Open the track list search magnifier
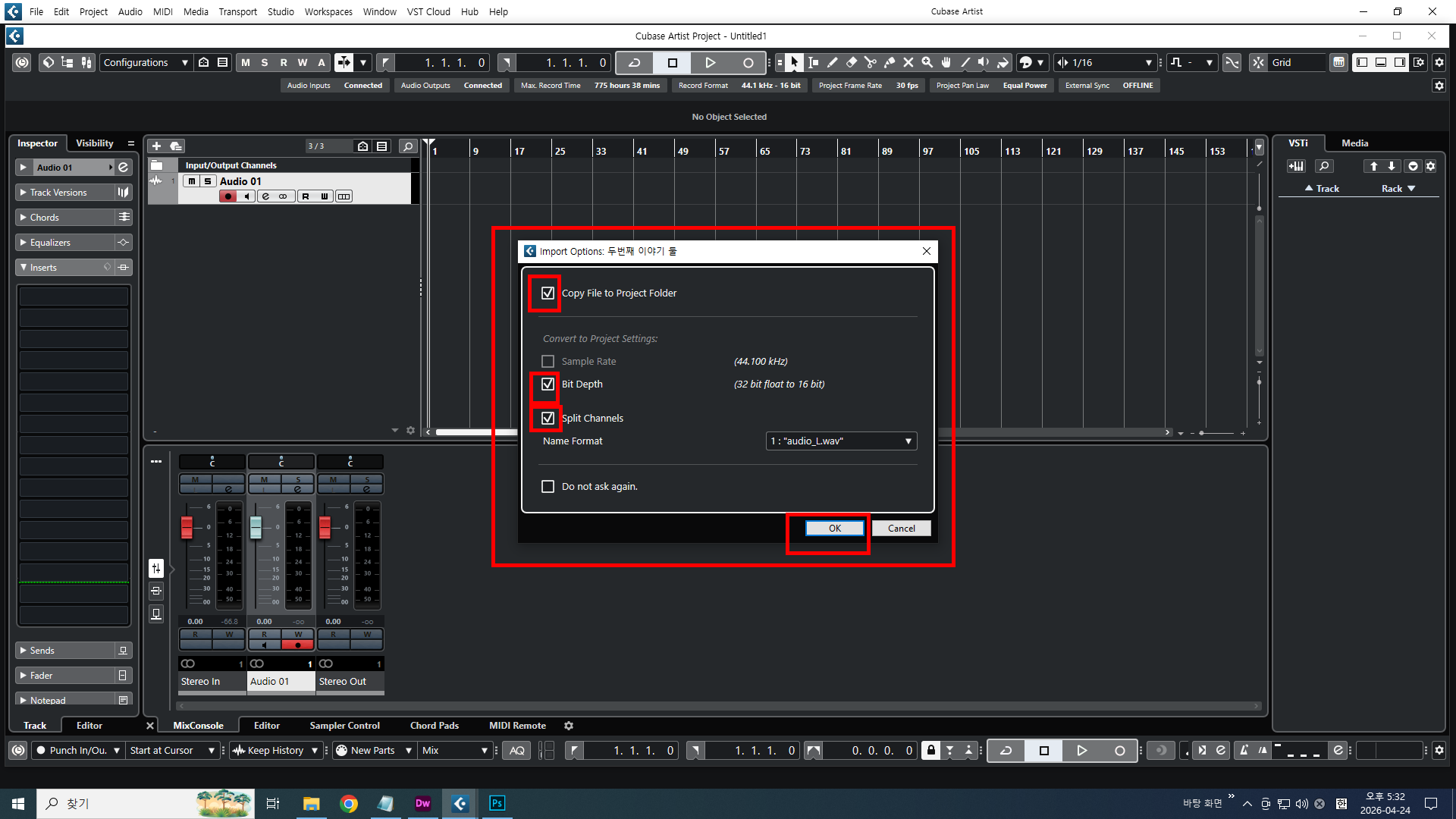This screenshot has height=819, width=1456. pyautogui.click(x=408, y=146)
